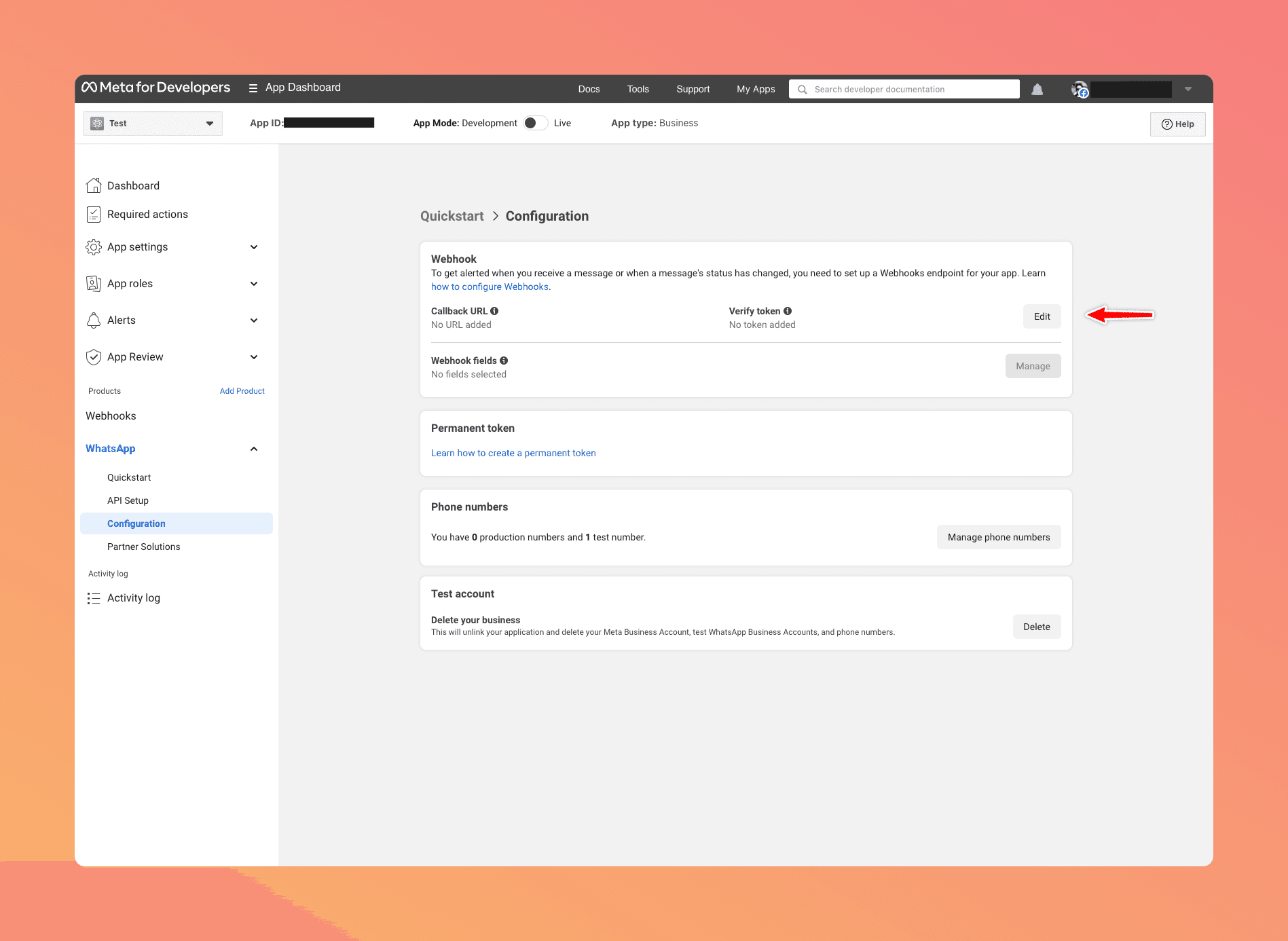The image size is (1288, 941).
Task: Click the App roles badge icon
Action: (x=94, y=284)
